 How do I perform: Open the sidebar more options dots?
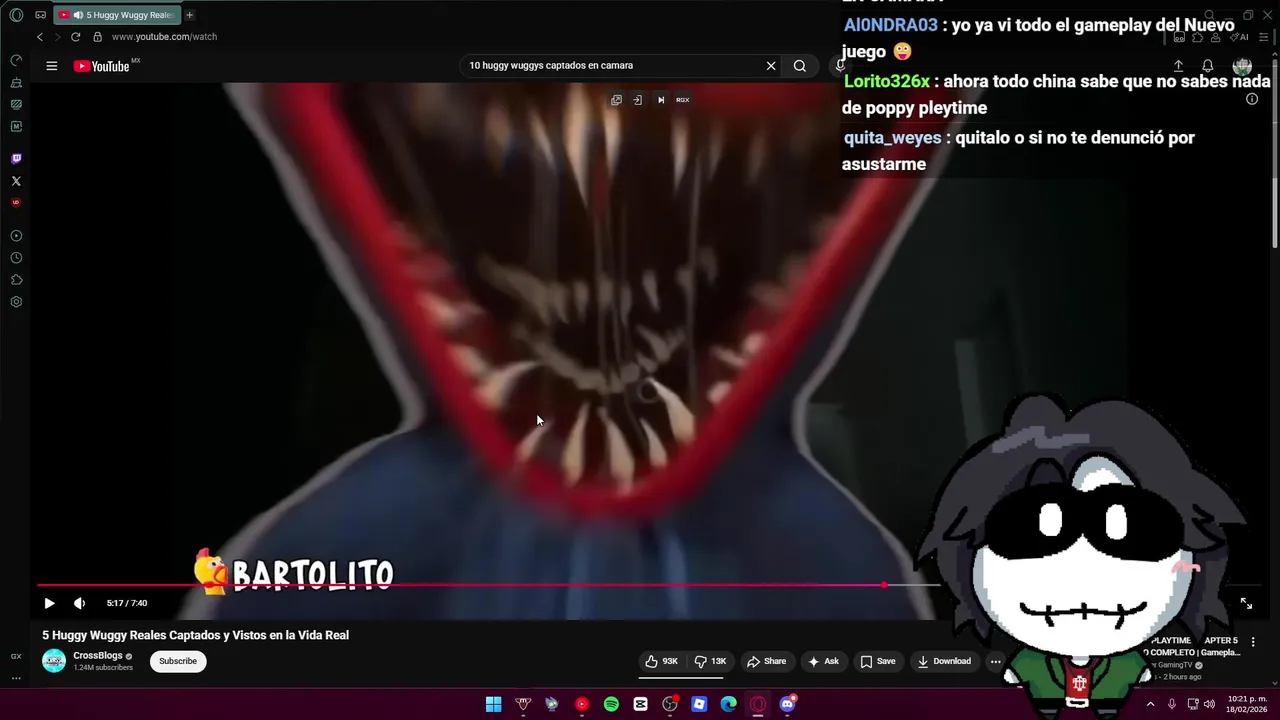[x=16, y=678]
